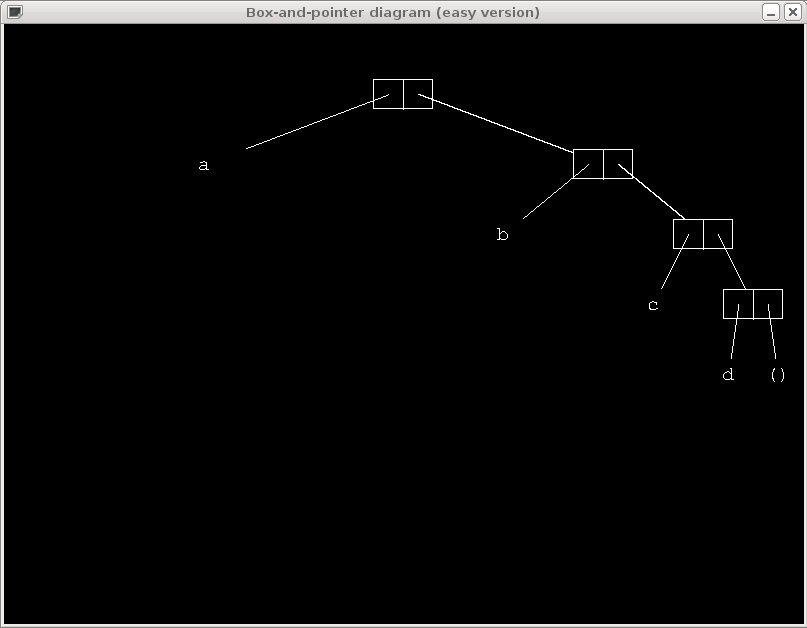The image size is (807, 628).
Task: Click the empty list symbol '()'
Action: [x=778, y=375]
